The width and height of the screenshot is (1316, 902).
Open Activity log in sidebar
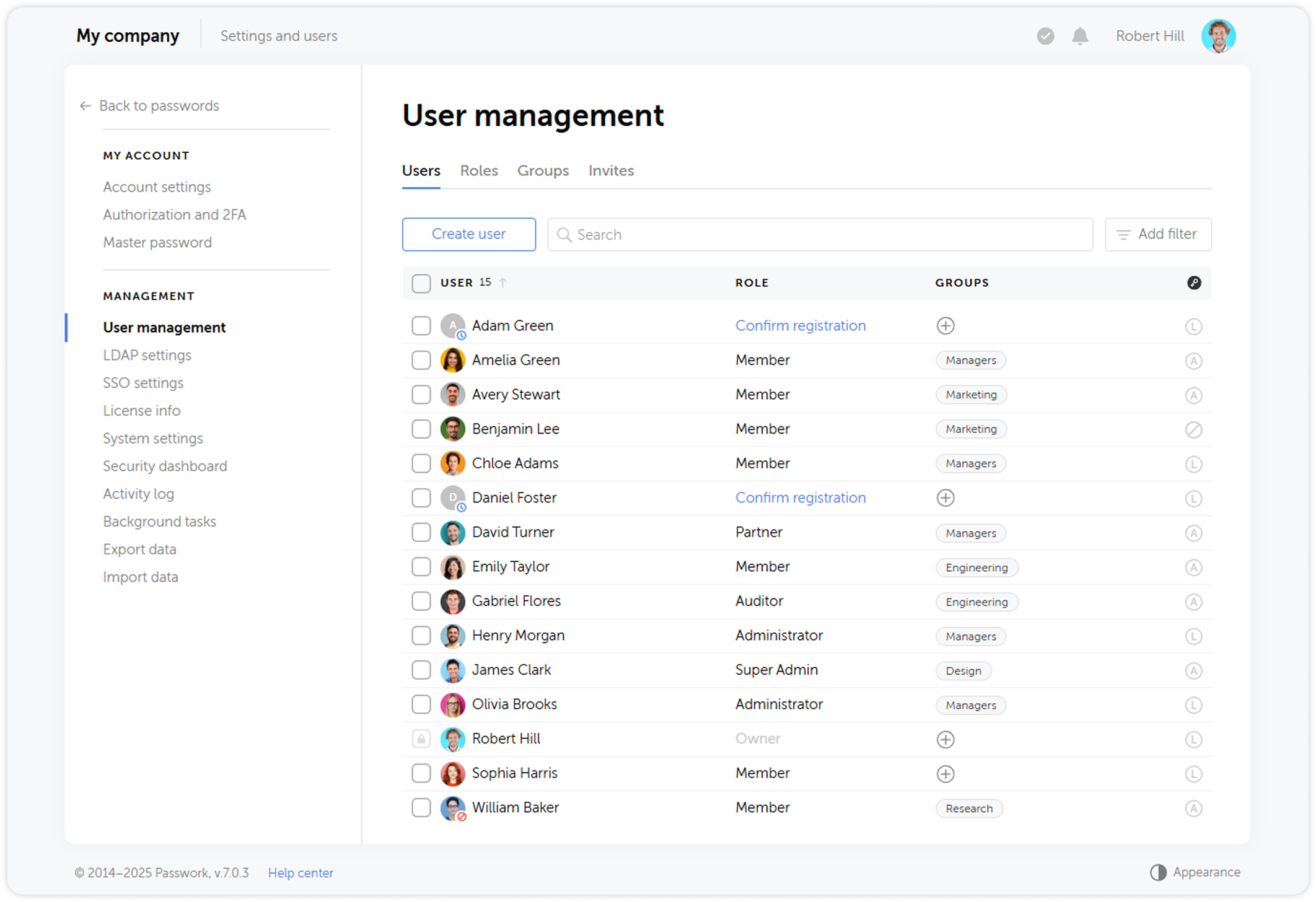pyautogui.click(x=138, y=494)
